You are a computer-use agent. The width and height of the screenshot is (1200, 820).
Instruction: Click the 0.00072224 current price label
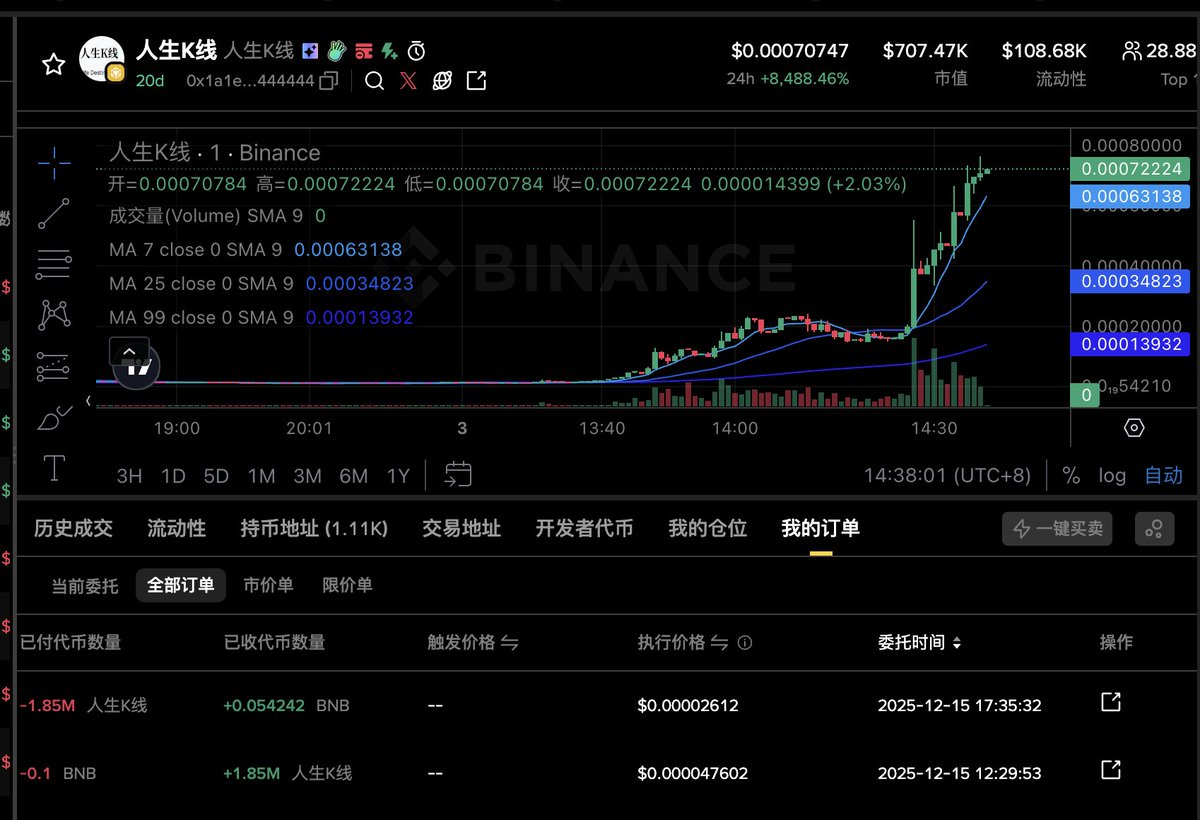(1130, 169)
